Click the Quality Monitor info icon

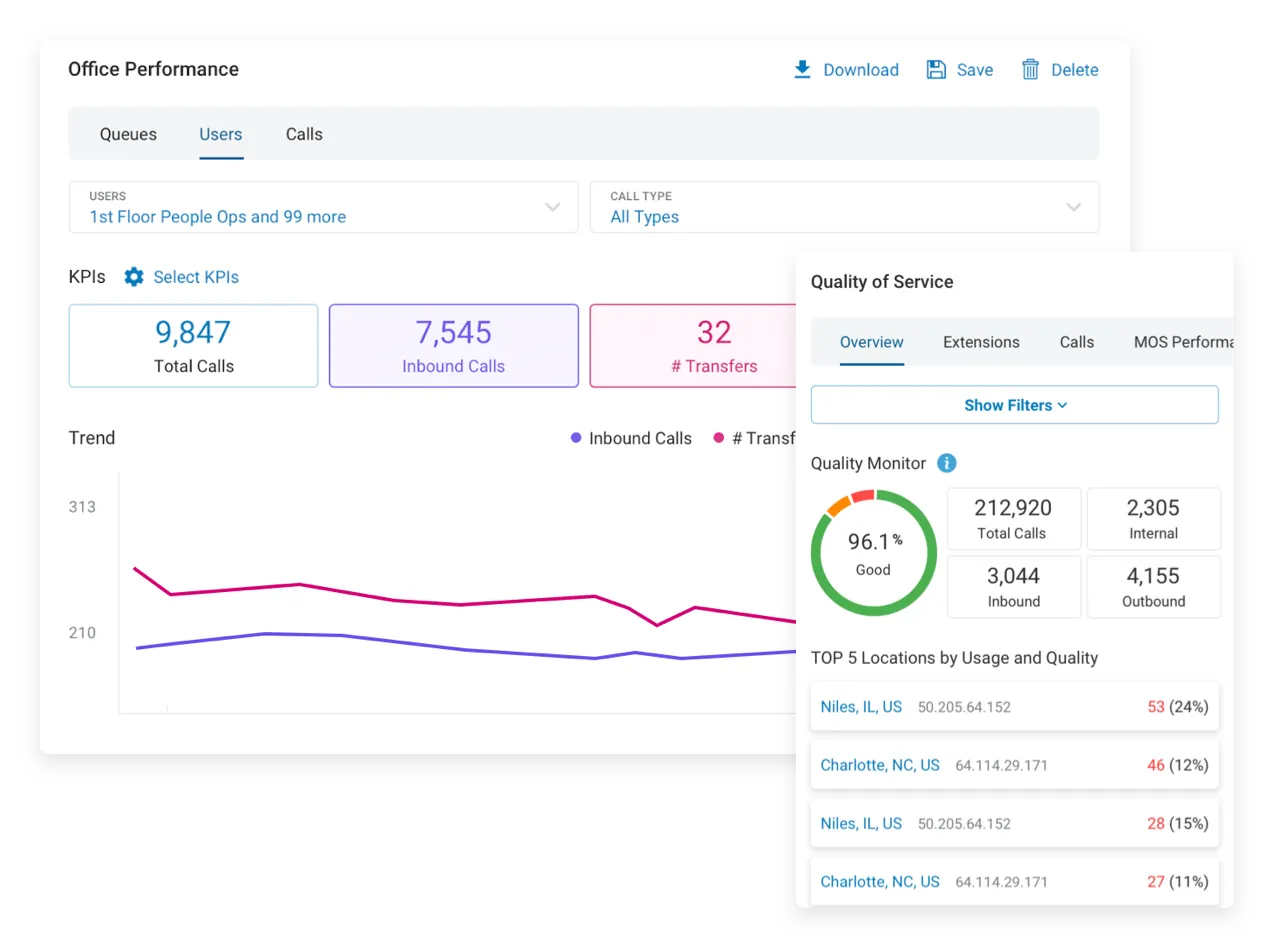tap(946, 463)
